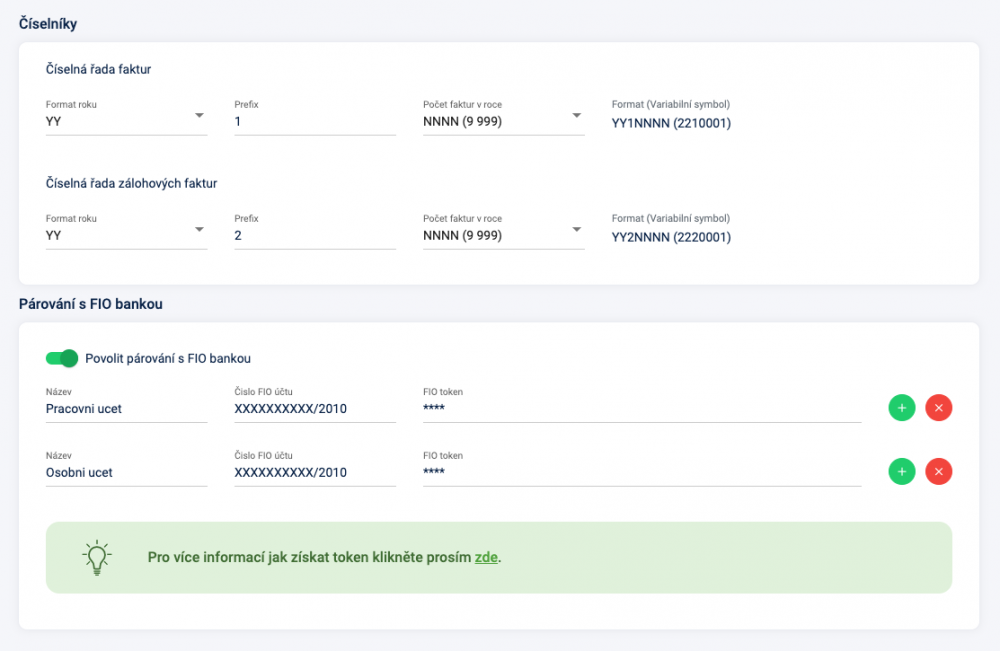1000x651 pixels.
Task: Add account after Osobni ucet row
Action: coord(902,472)
